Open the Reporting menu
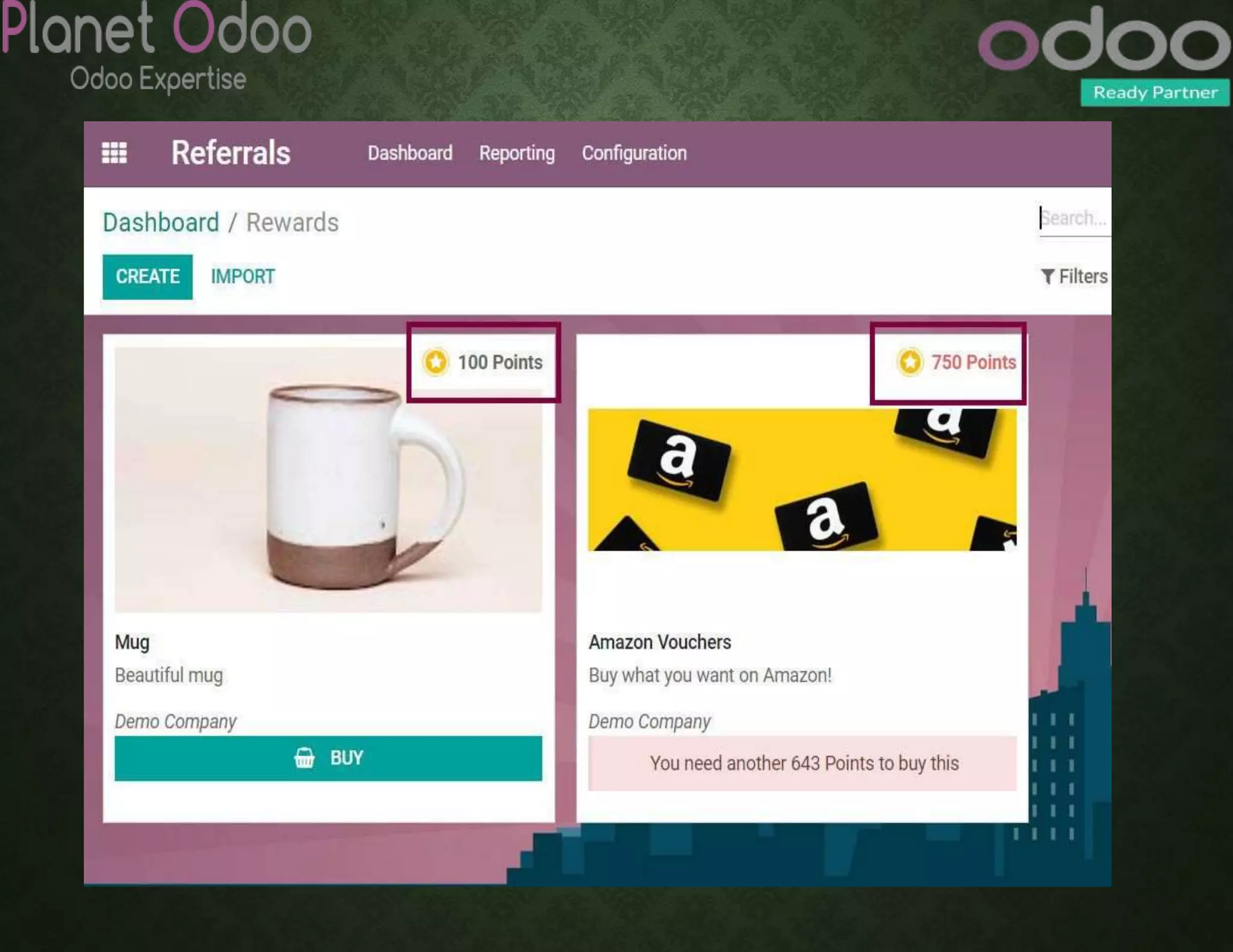Image resolution: width=1233 pixels, height=952 pixels. coord(517,153)
